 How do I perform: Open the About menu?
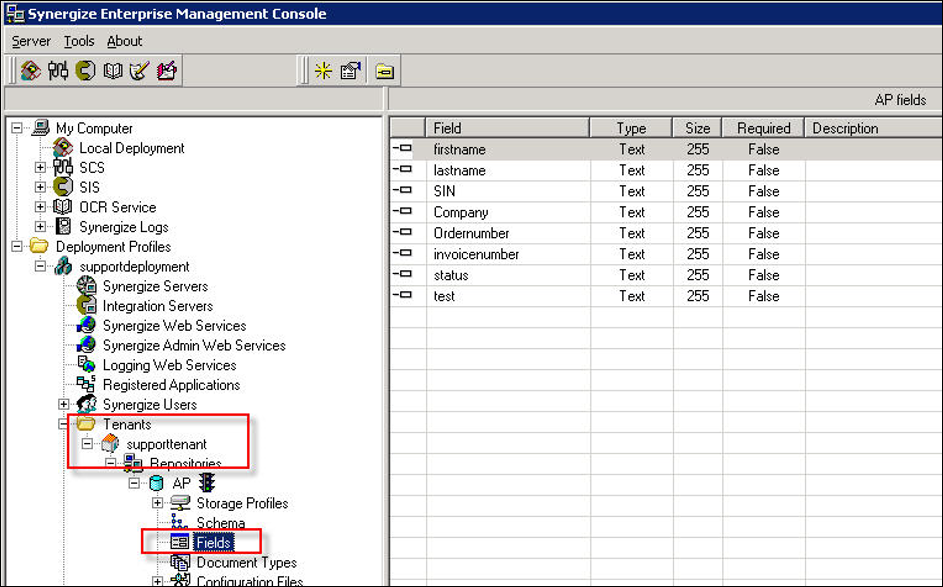pos(124,41)
